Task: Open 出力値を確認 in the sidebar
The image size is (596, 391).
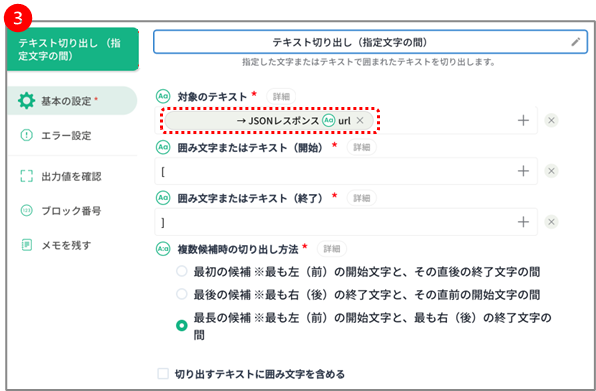Action: coord(72,176)
